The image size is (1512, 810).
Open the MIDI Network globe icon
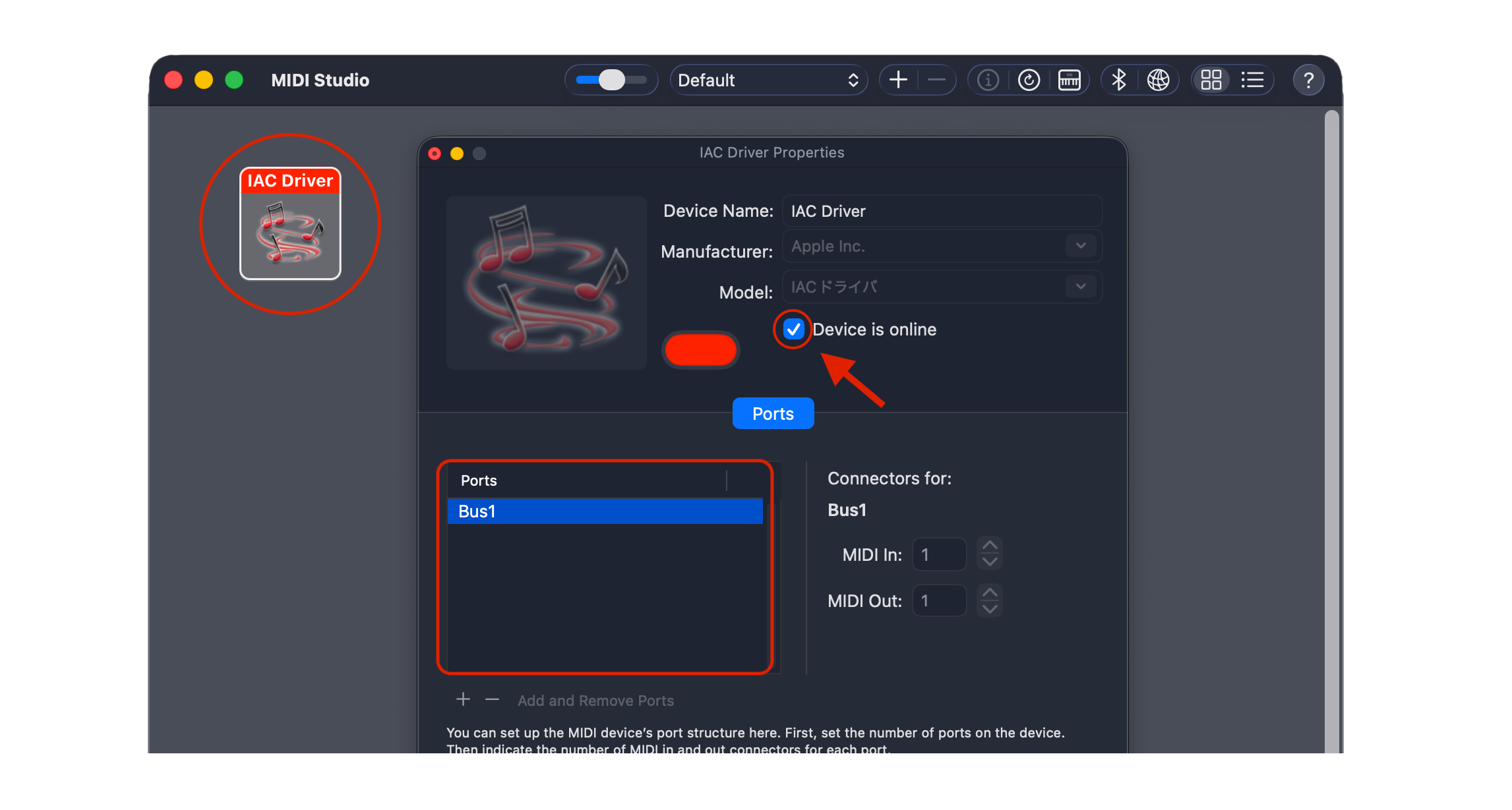(x=1158, y=80)
